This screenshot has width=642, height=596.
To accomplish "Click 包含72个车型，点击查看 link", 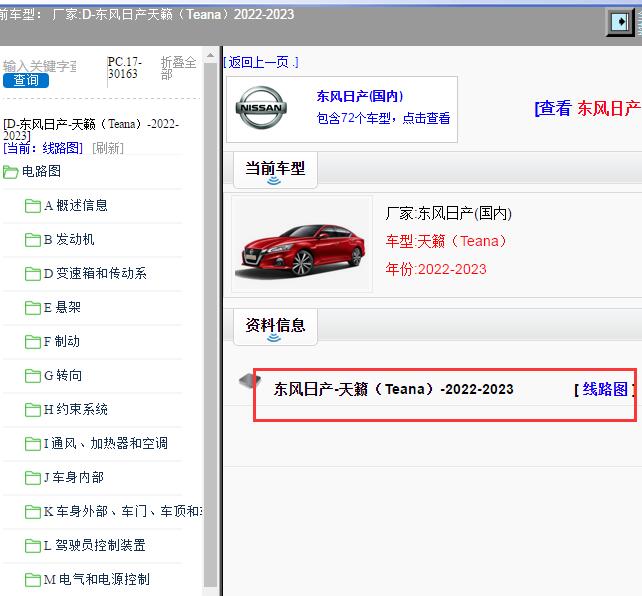I will click(x=383, y=118).
